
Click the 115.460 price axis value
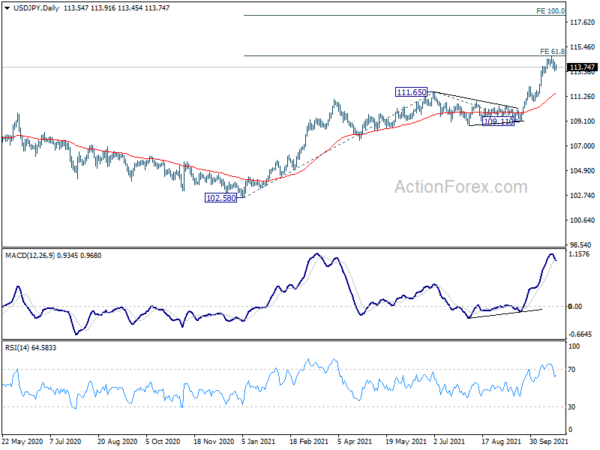582,47
